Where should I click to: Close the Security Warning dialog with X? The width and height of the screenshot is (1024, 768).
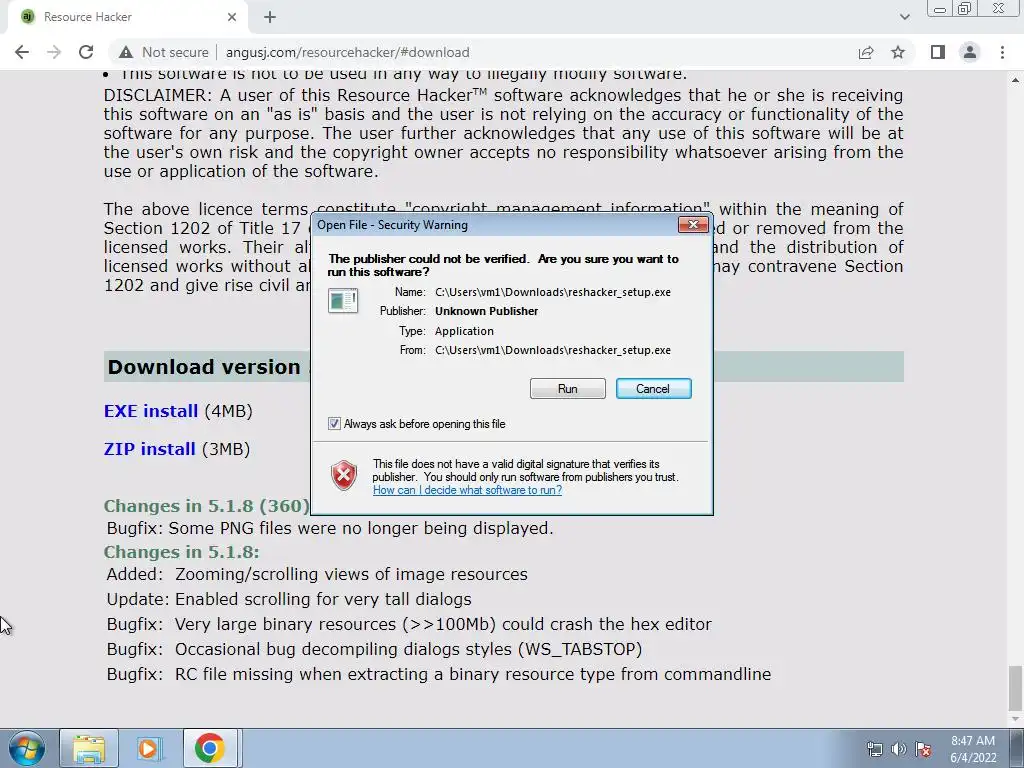point(693,225)
